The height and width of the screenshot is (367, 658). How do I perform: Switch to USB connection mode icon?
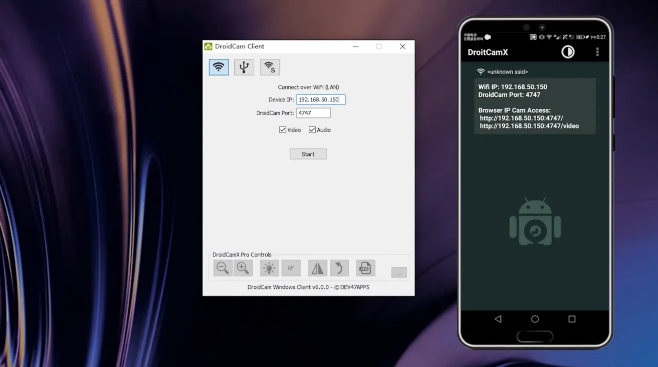click(x=244, y=67)
